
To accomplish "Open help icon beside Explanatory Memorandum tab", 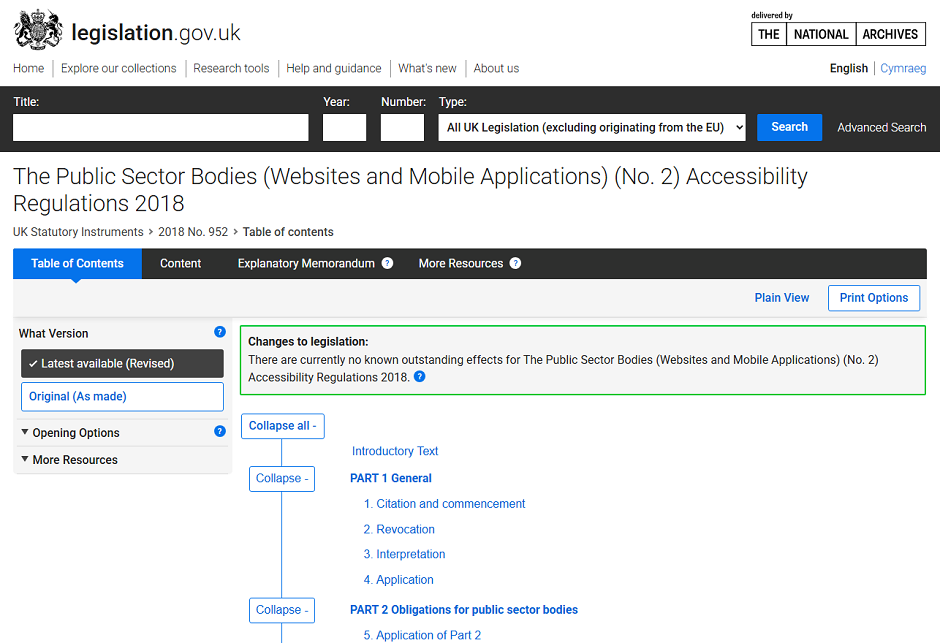I will pyautogui.click(x=387, y=263).
